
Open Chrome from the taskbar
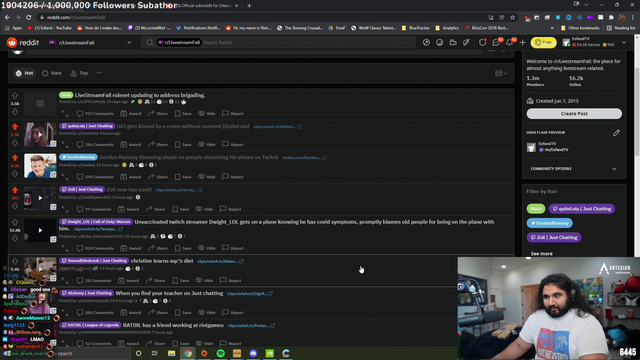click(188, 353)
